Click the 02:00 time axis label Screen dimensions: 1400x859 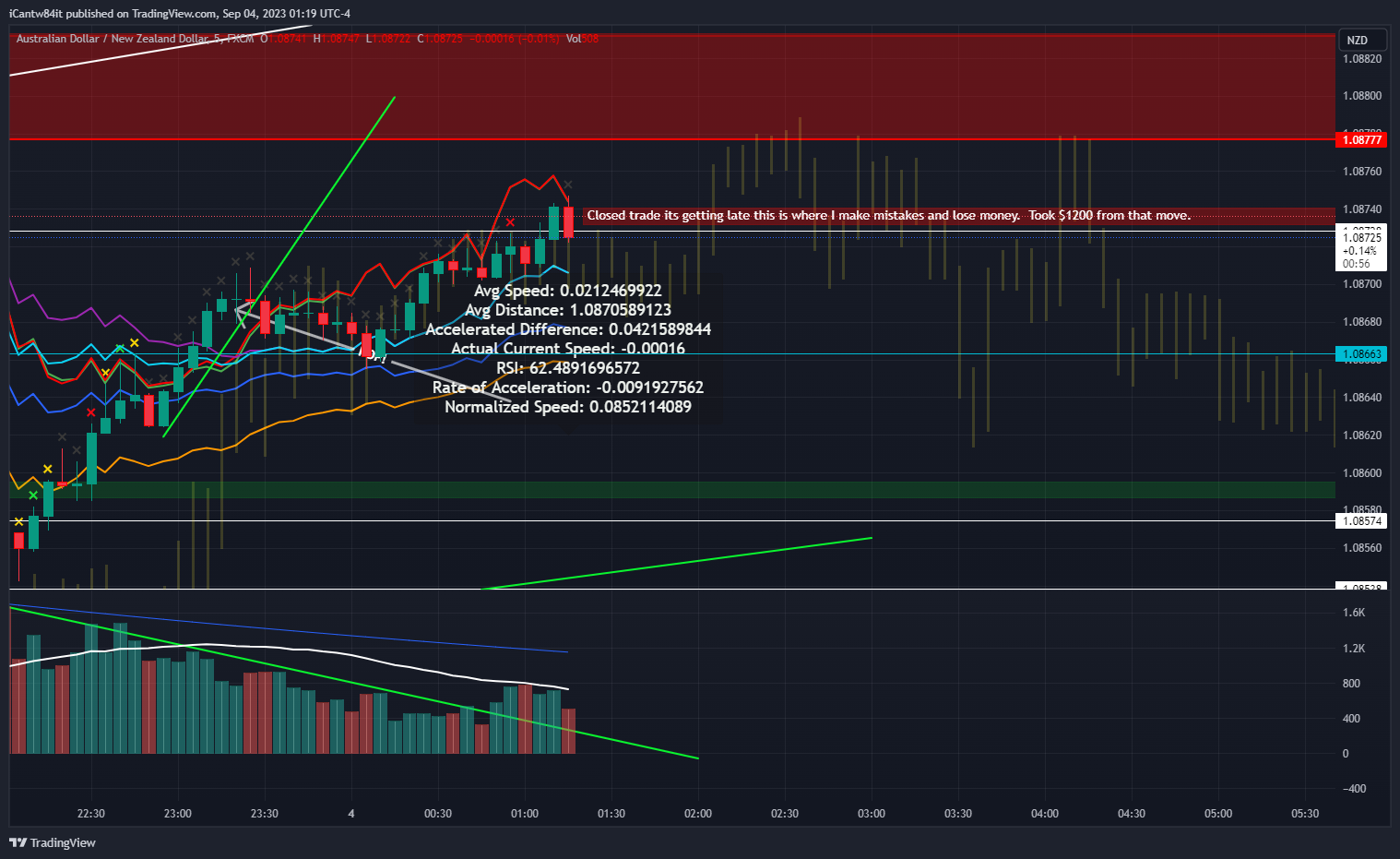[698, 814]
